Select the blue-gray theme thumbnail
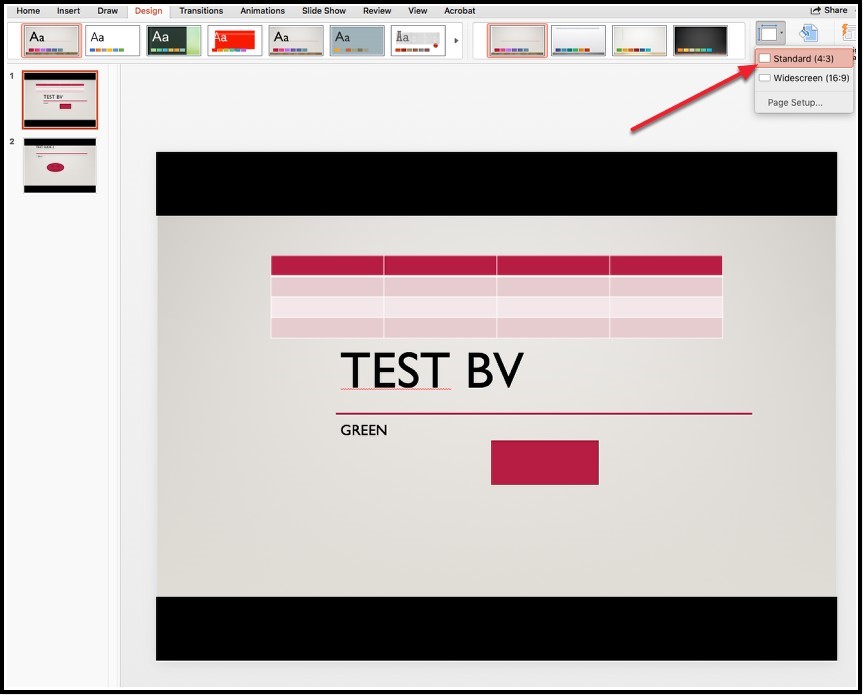Image resolution: width=863 pixels, height=695 pixels. pos(356,40)
